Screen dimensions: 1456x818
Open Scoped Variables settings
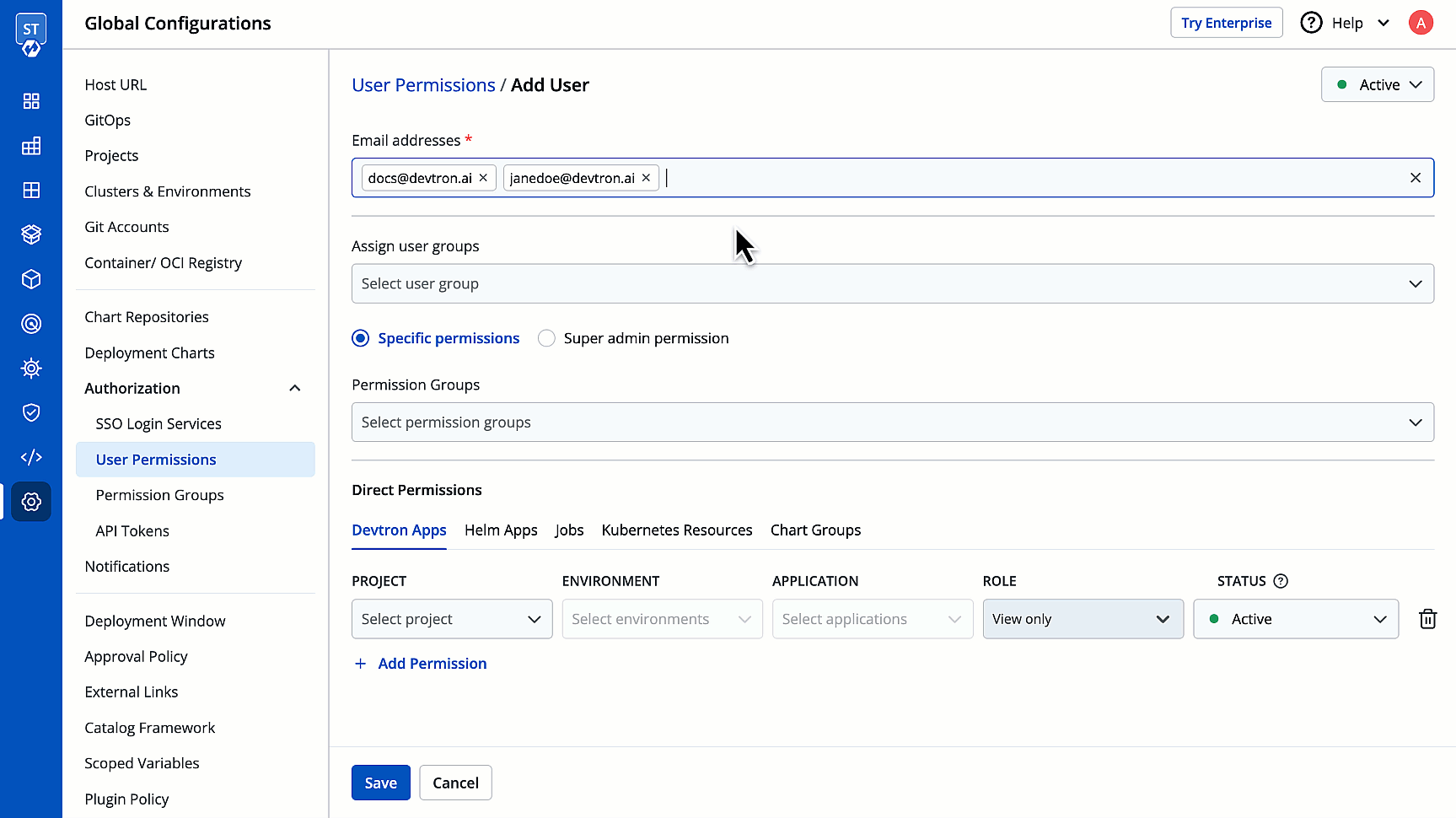142,763
